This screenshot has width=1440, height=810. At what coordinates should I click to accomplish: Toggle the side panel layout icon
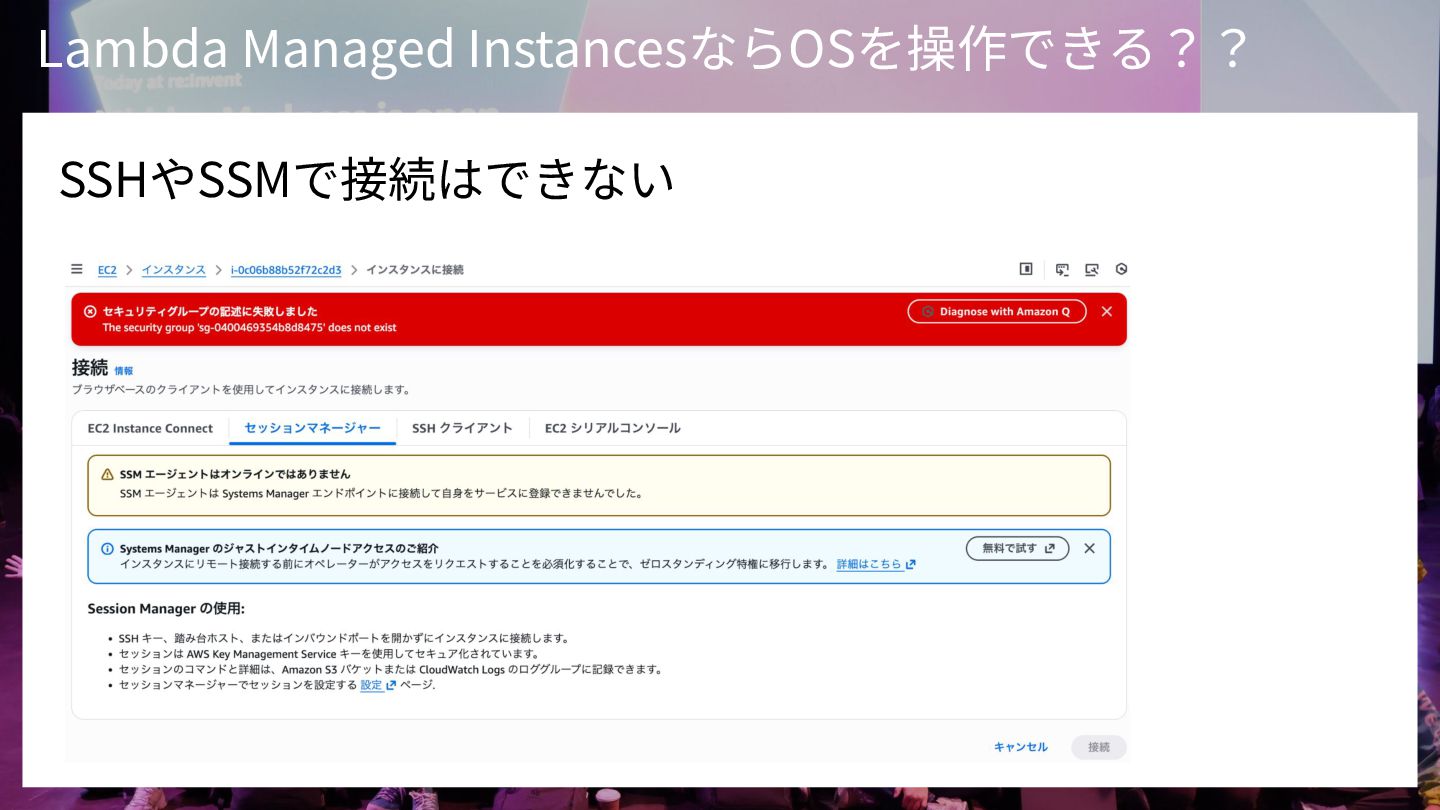pyautogui.click(x=1026, y=269)
